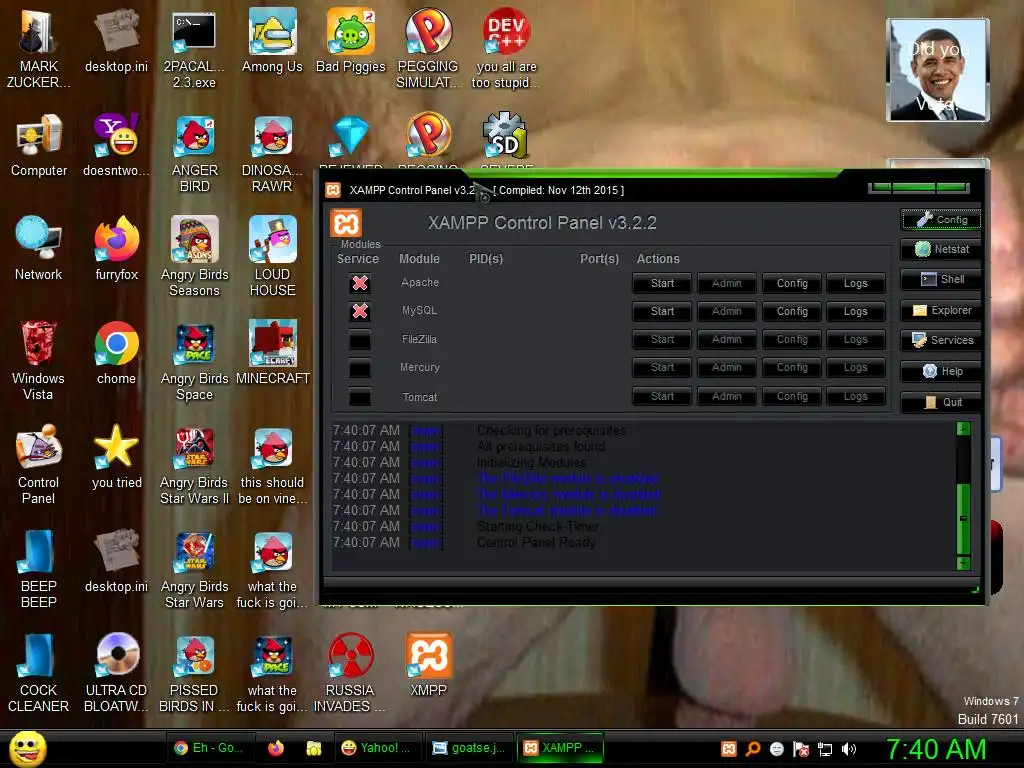This screenshot has width=1024, height=768.
Task: Click the Firefox pinned taskbar icon
Action: (276, 748)
